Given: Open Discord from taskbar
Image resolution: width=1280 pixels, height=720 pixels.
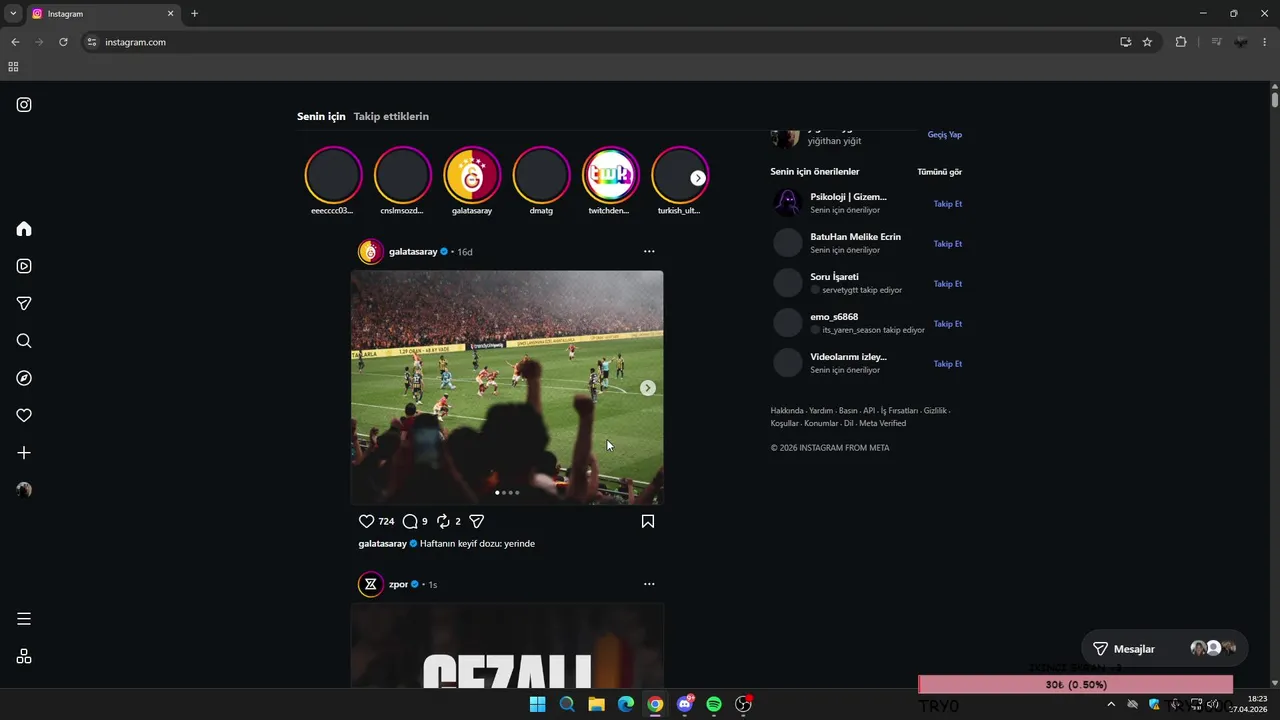Looking at the screenshot, I should click(685, 704).
